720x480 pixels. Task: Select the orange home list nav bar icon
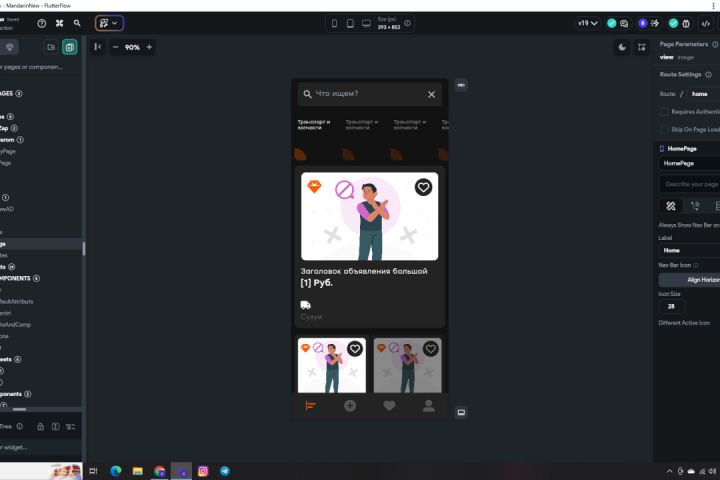click(x=311, y=406)
